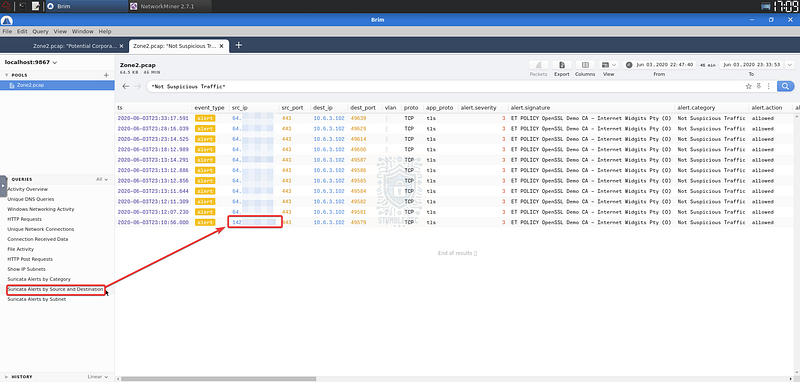Expand the History section
The height and width of the screenshot is (382, 800).
6,377
